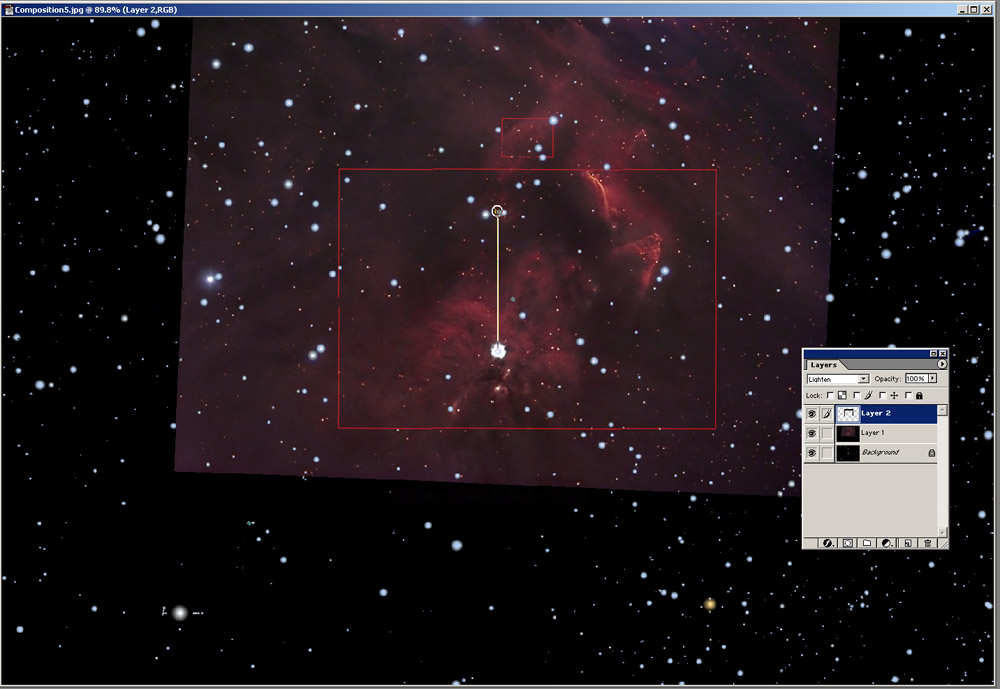The height and width of the screenshot is (689, 1000).
Task: Create new fill or adjustment layer
Action: [x=887, y=543]
